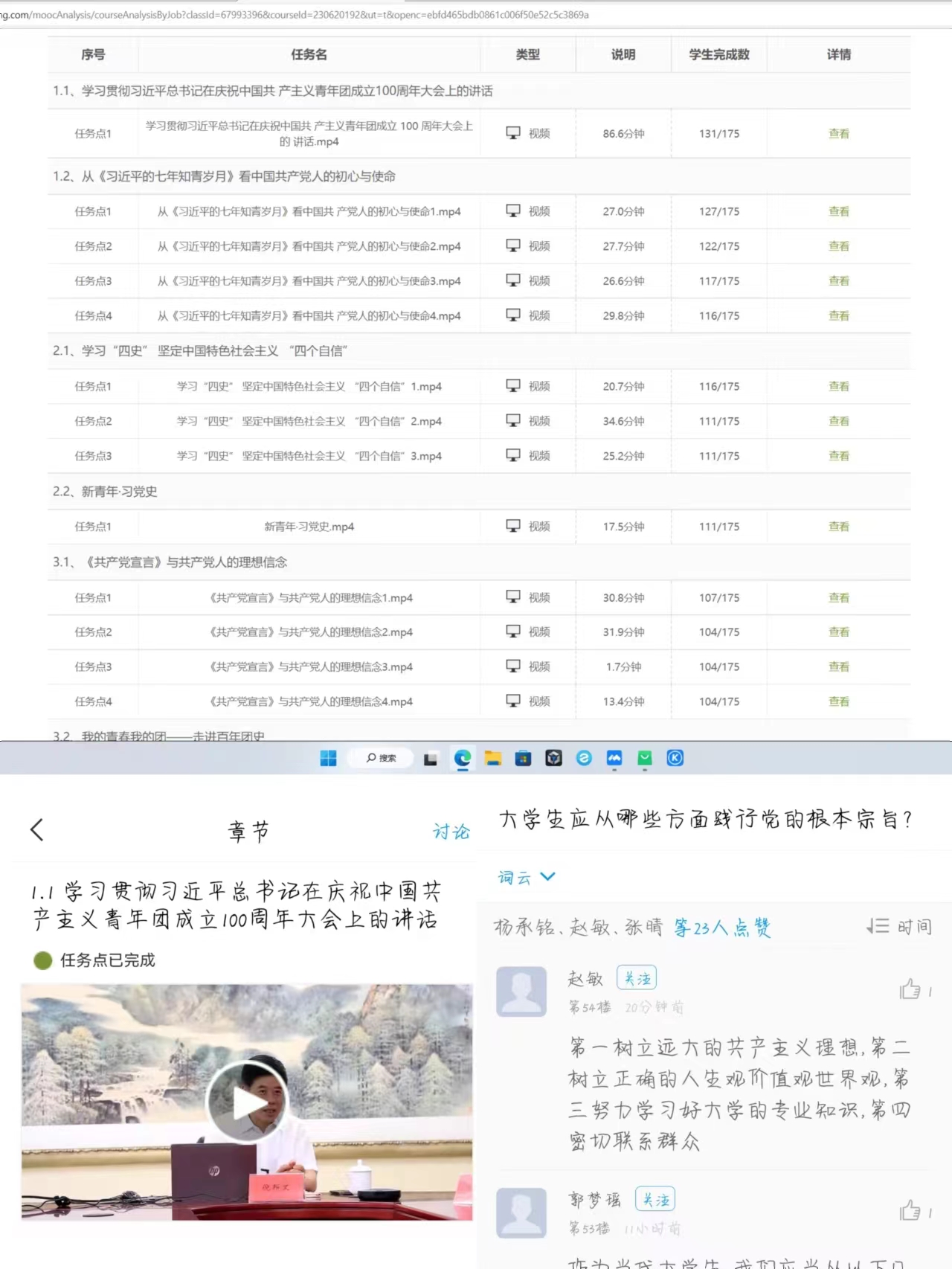Open the 讨论 tab
952x1269 pixels.
point(451,831)
